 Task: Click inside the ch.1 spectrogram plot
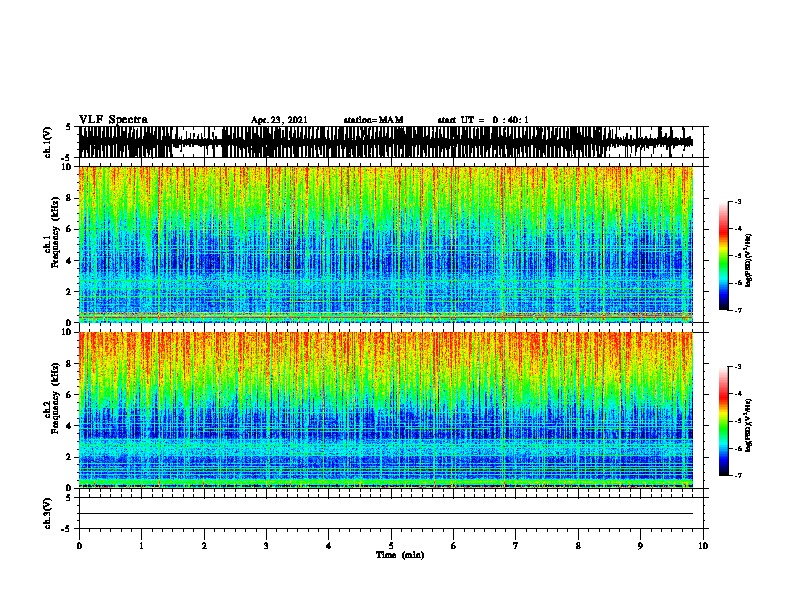pos(386,244)
